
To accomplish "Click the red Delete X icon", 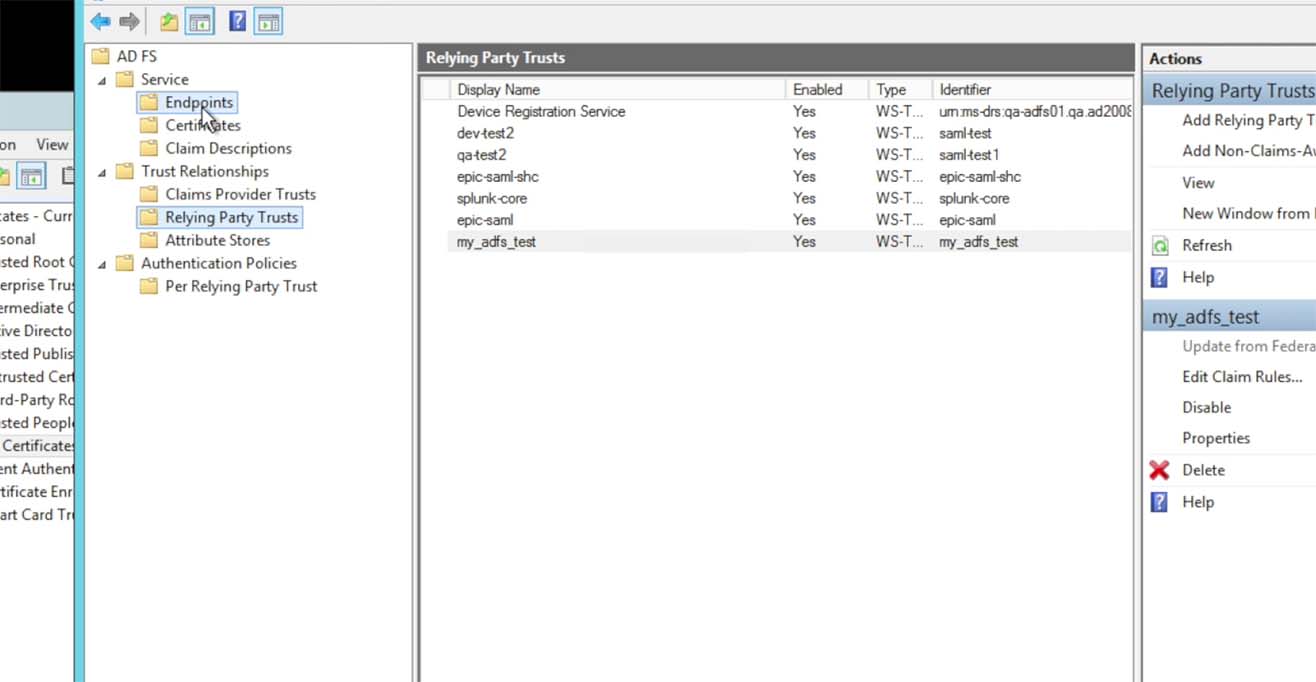I will tap(1159, 470).
